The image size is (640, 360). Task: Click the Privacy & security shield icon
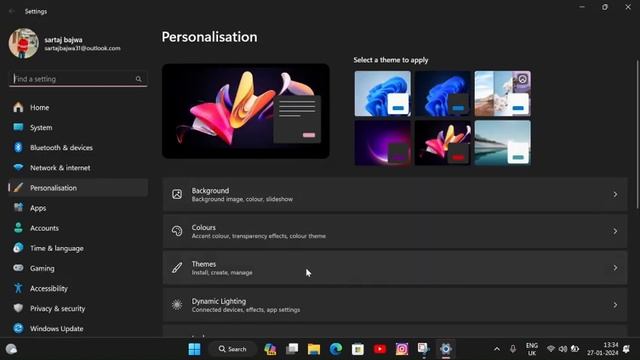(18, 308)
